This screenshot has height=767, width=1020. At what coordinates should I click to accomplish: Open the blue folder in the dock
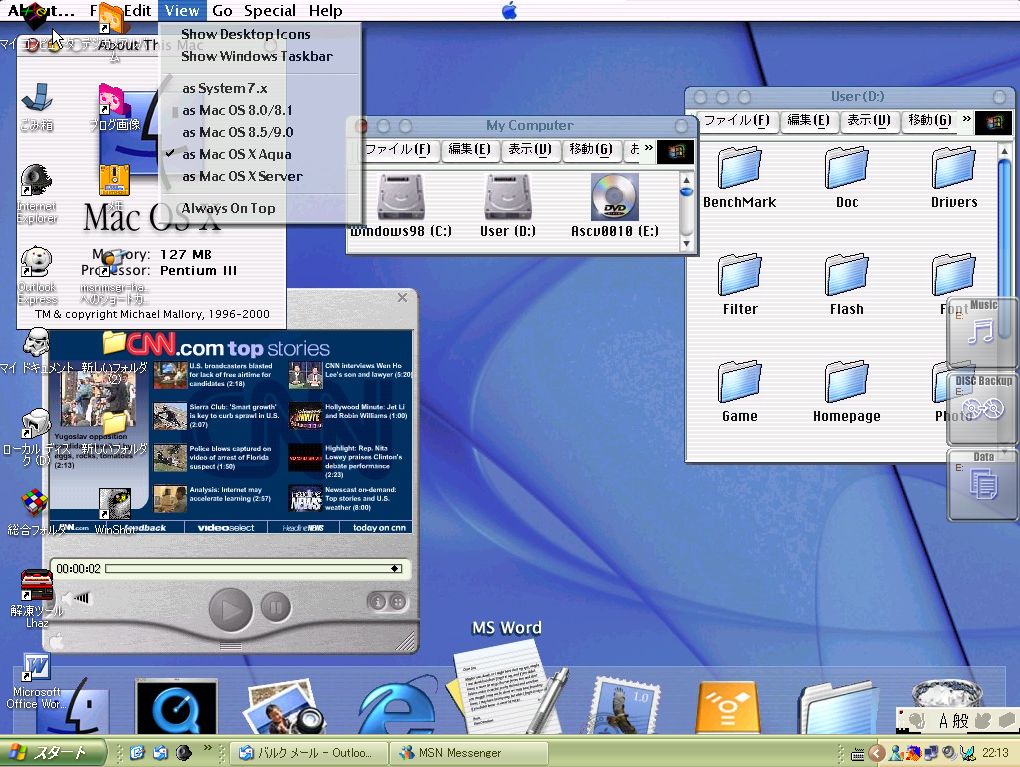coord(839,708)
